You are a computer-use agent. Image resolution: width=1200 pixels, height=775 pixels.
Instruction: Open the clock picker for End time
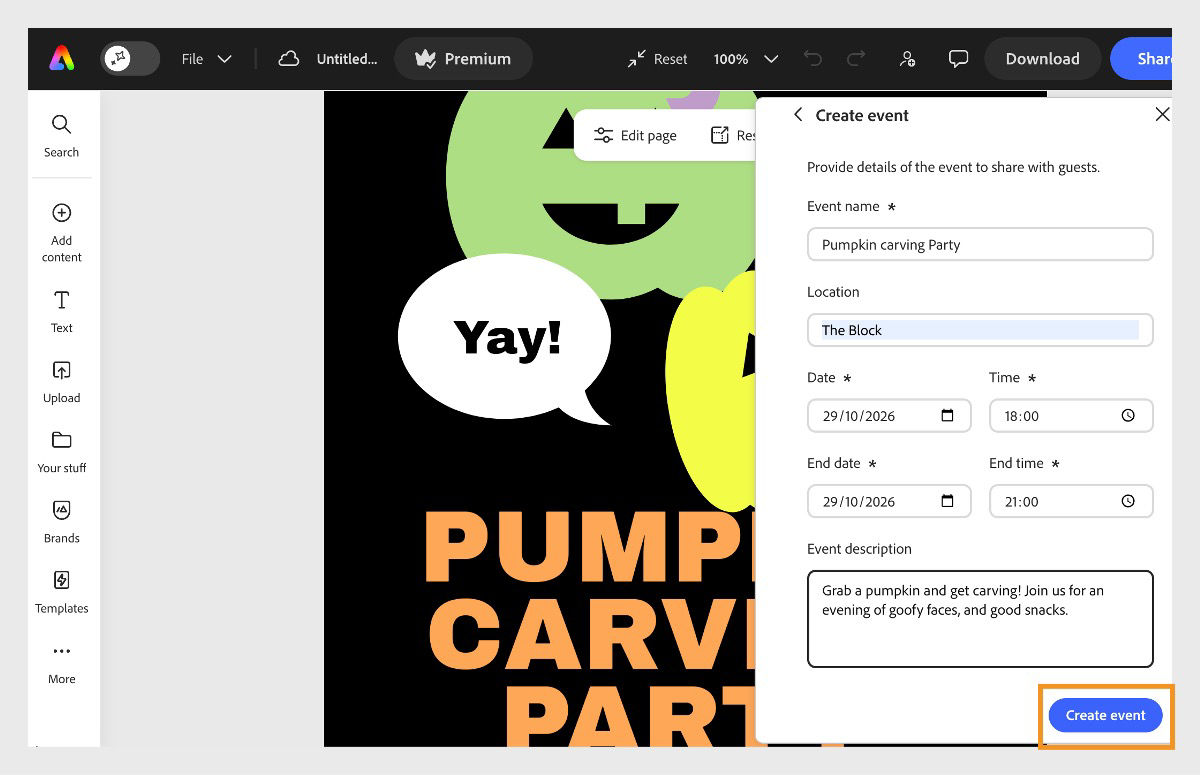pos(1128,502)
